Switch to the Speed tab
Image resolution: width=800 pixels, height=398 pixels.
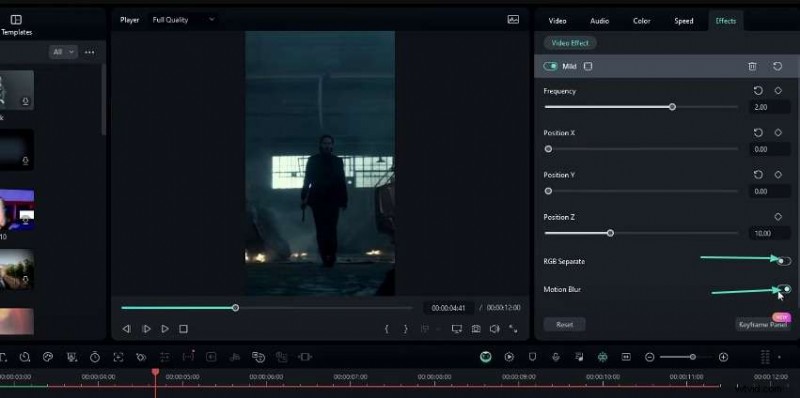pos(684,21)
